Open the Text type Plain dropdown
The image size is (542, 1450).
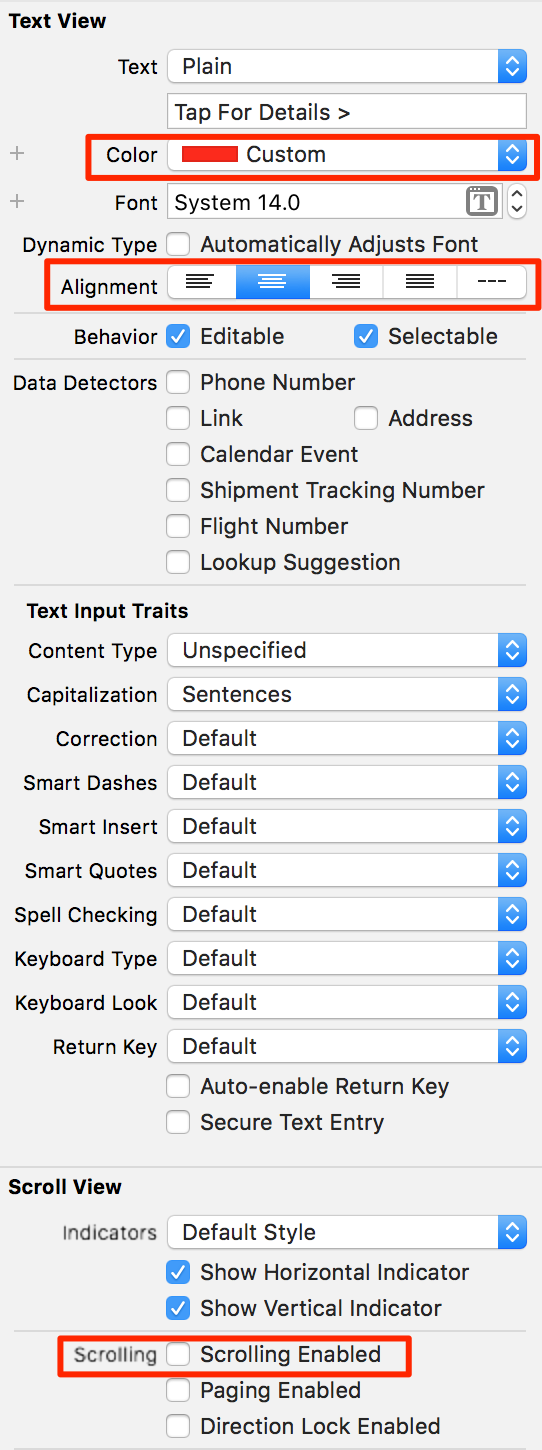[347, 66]
